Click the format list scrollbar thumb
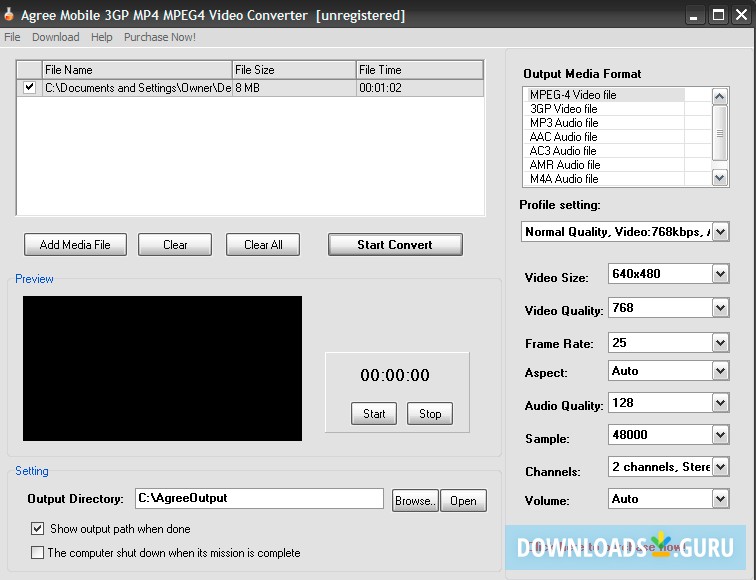756x580 pixels. tap(719, 133)
